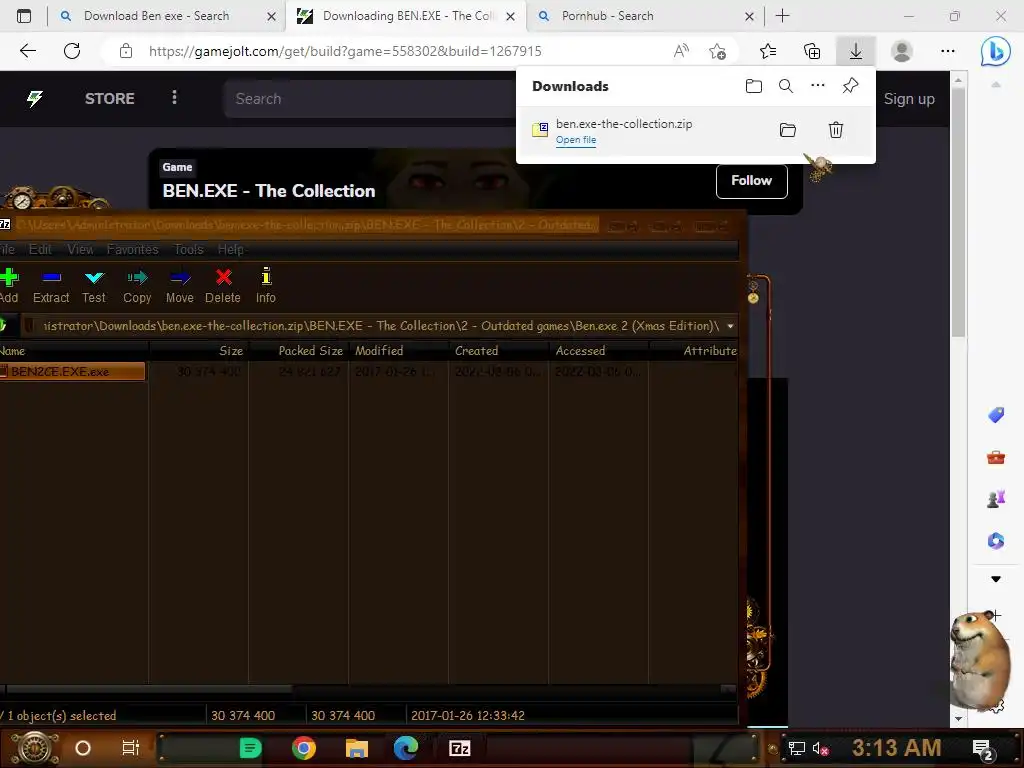Screen dimensions: 1024x768
Task: Click Open file link for ben.exe-the-collection.zip
Action: coord(576,140)
